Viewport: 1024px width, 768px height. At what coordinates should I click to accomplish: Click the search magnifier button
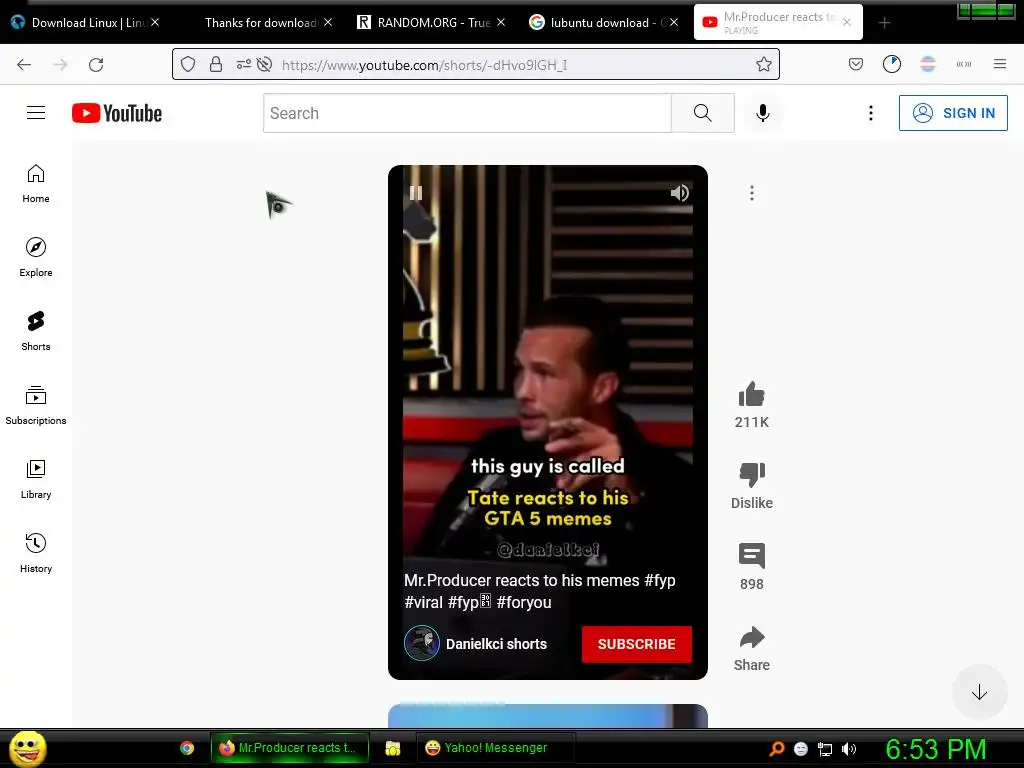[x=703, y=113]
